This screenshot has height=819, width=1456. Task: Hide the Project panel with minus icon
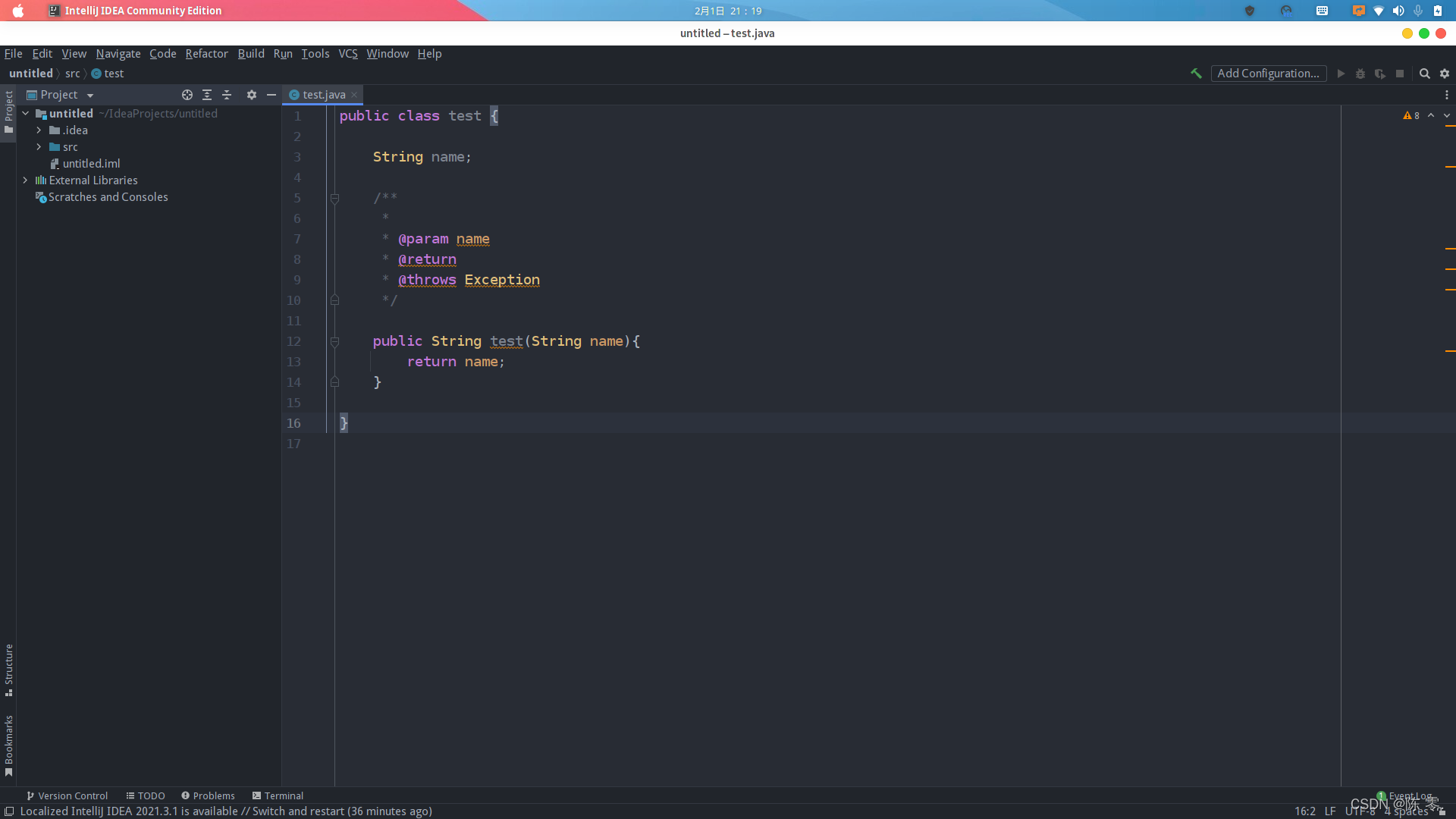click(x=271, y=95)
